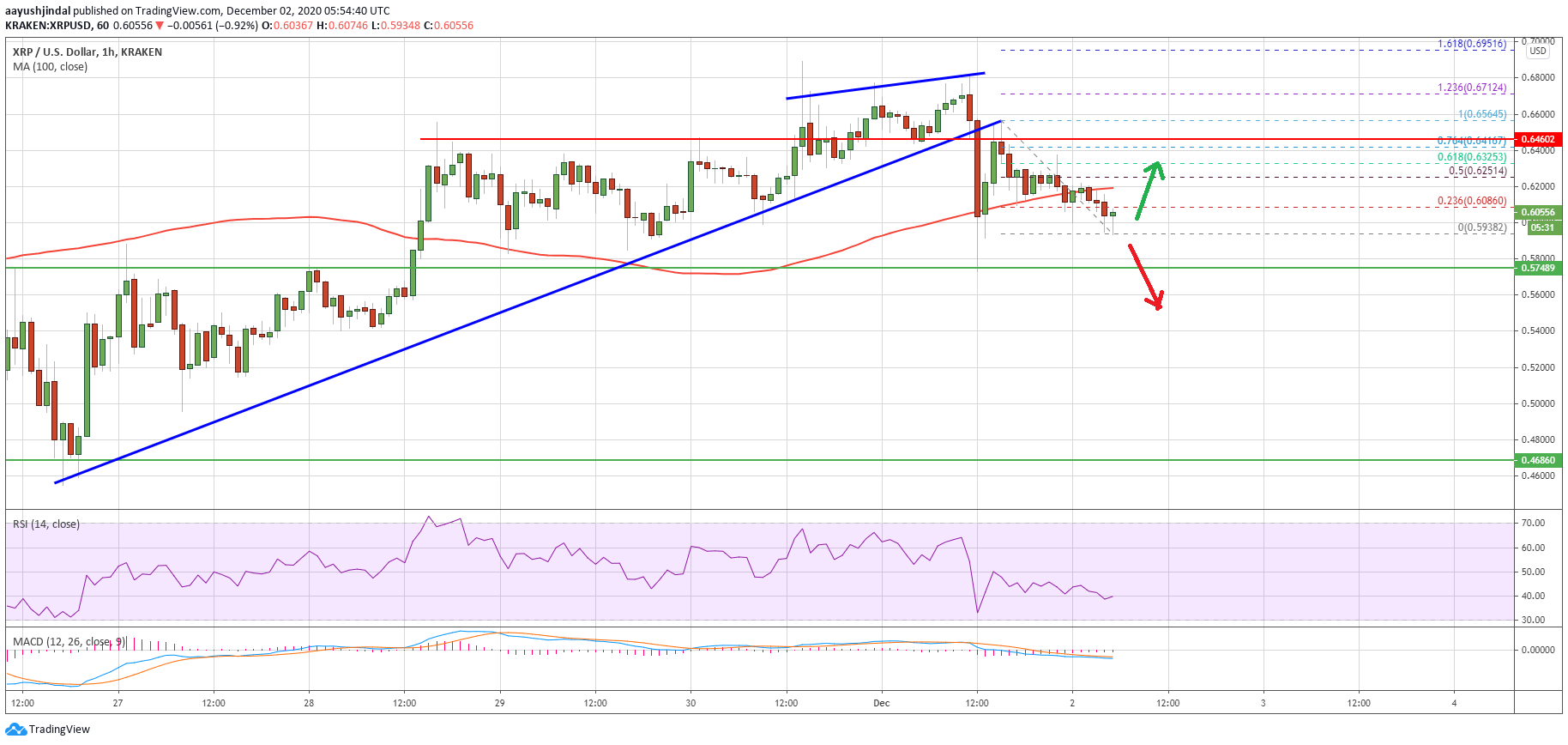
Task: Click the L:0.59348 low value
Action: tap(395, 26)
